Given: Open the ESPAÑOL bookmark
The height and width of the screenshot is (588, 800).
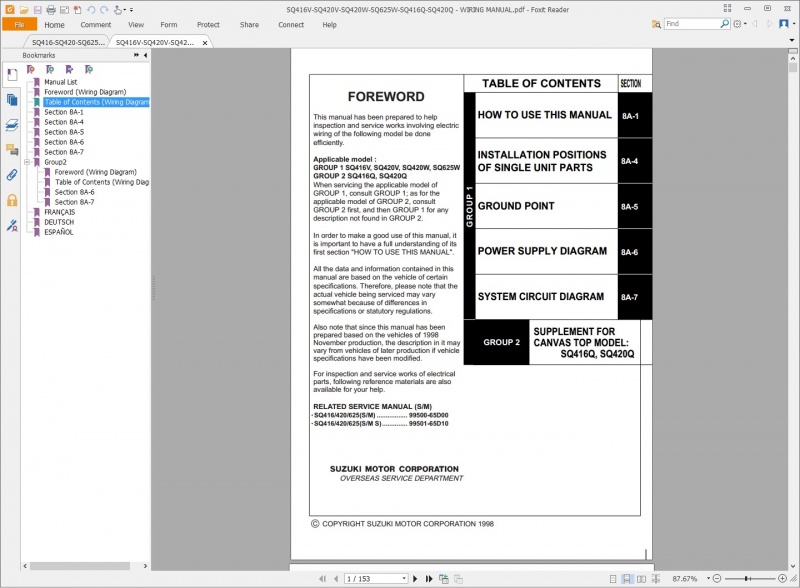Looking at the screenshot, I should [x=59, y=232].
